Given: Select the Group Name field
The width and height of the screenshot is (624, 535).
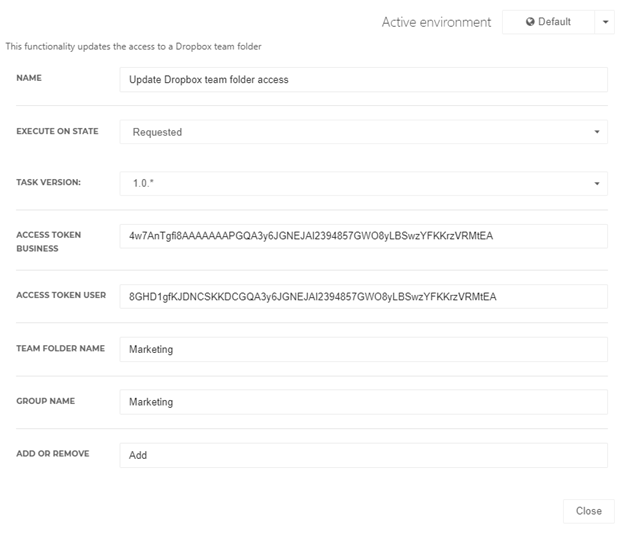Looking at the screenshot, I should [x=363, y=402].
